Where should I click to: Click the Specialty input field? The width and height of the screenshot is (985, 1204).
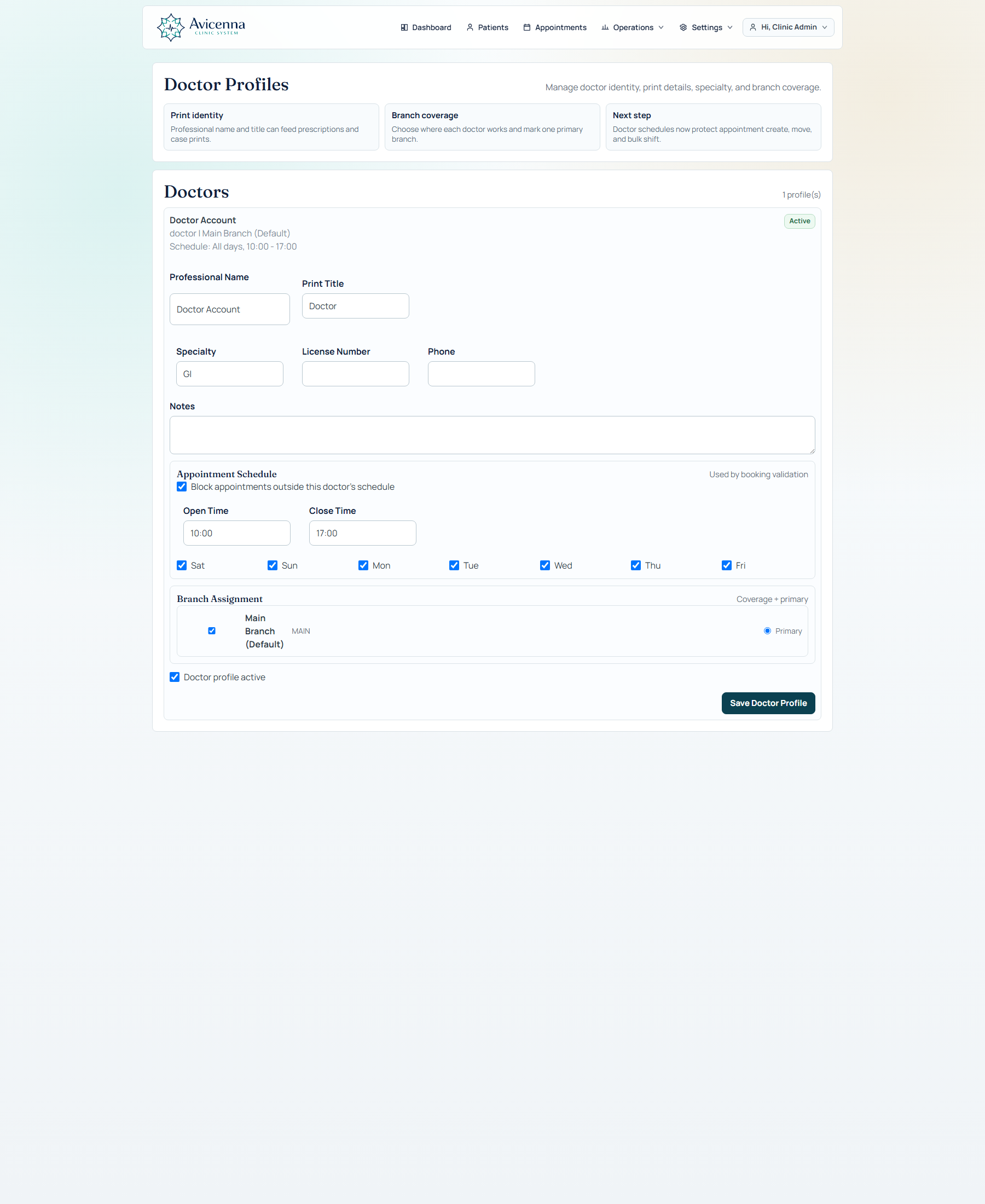(x=230, y=374)
